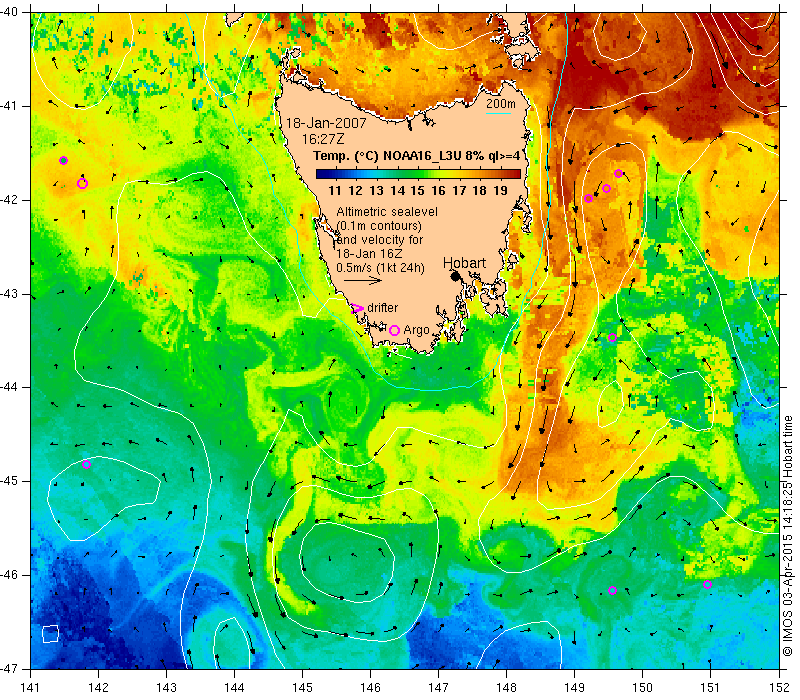This screenshot has height=700, width=800.
Task: Click the '-40' latitude axis label
Action: tap(9, 12)
